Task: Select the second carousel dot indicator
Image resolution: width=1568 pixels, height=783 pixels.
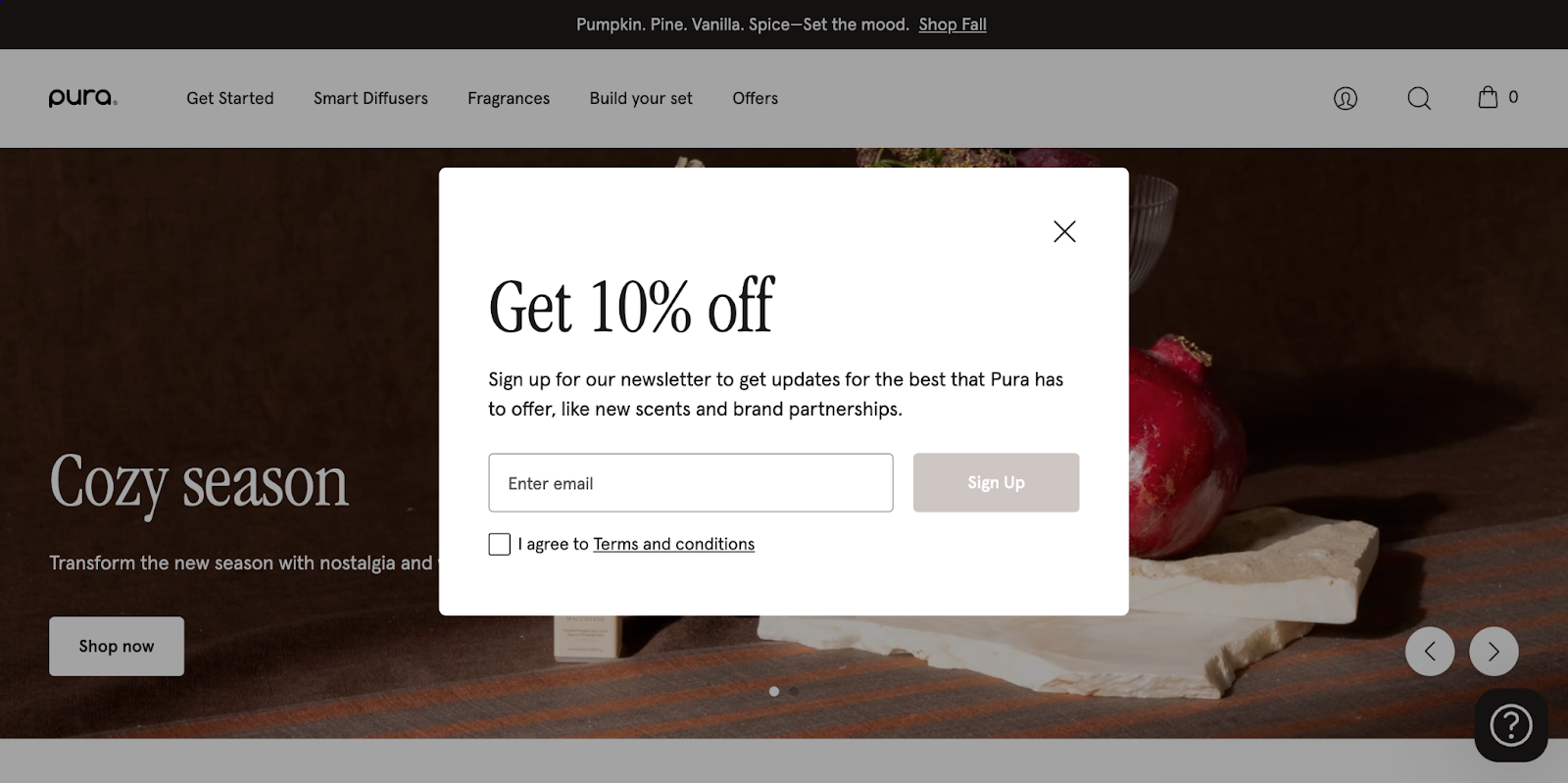Action: [794, 691]
